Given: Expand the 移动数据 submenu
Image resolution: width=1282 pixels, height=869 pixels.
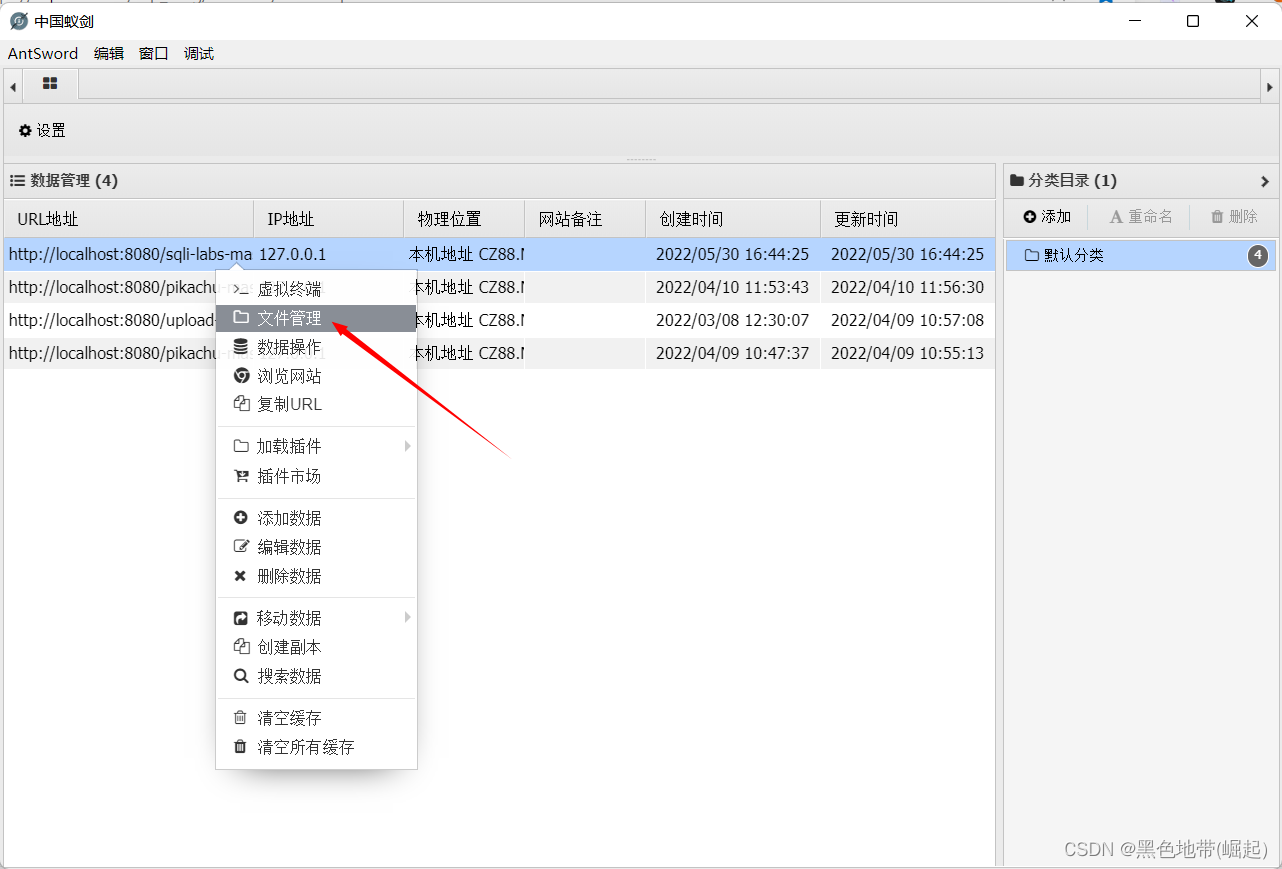Looking at the screenshot, I should point(290,617).
